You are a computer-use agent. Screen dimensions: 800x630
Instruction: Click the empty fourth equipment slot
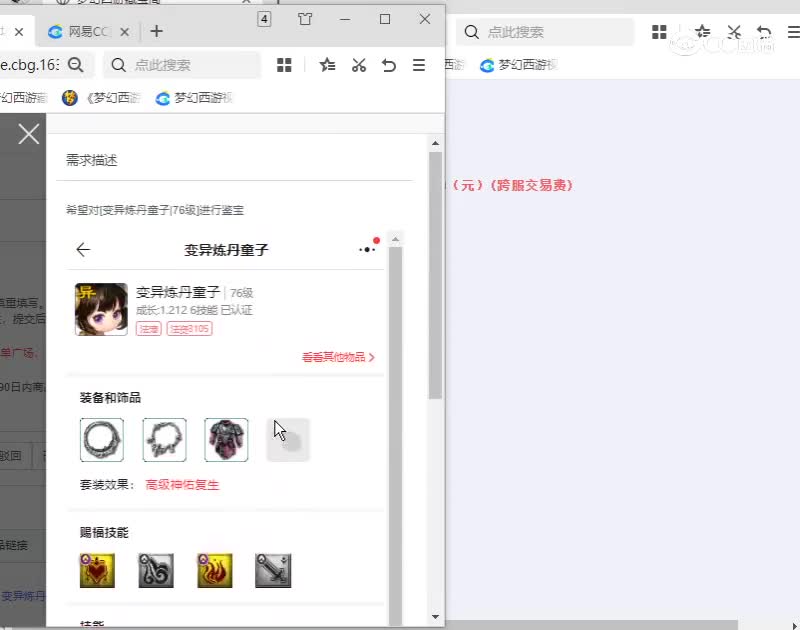point(288,440)
